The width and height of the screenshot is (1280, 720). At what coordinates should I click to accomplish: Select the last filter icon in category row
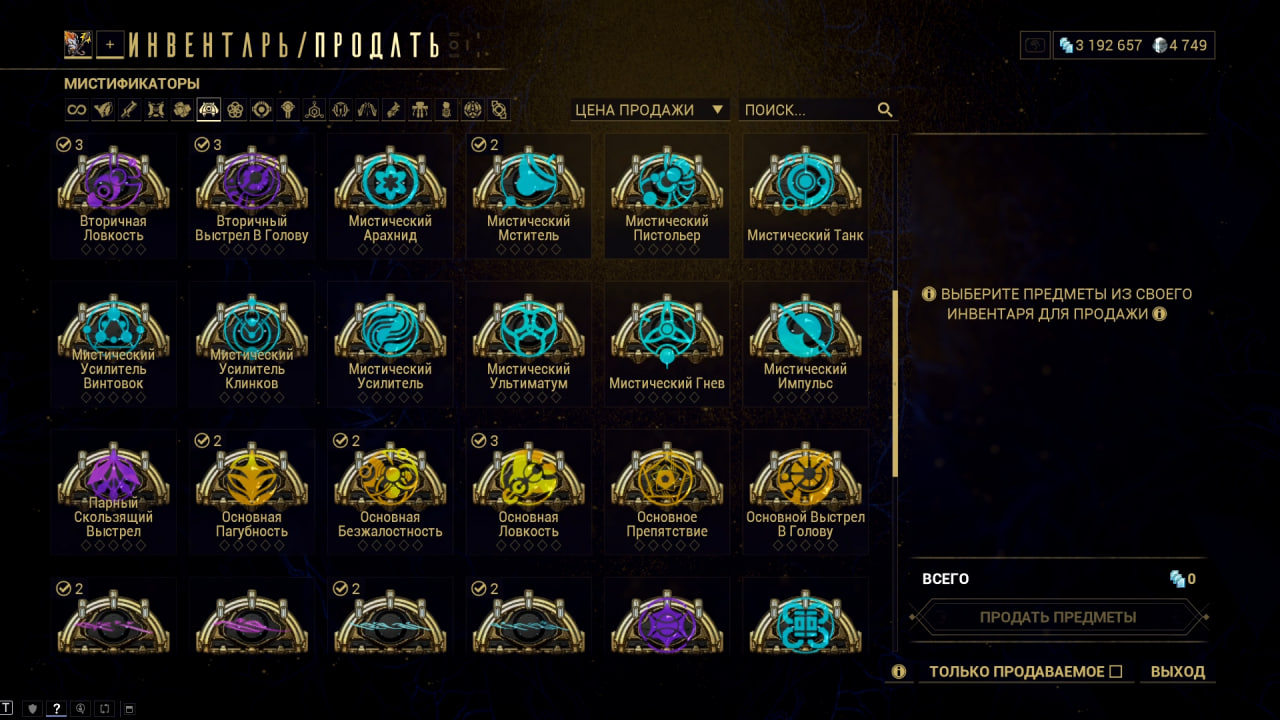[499, 110]
